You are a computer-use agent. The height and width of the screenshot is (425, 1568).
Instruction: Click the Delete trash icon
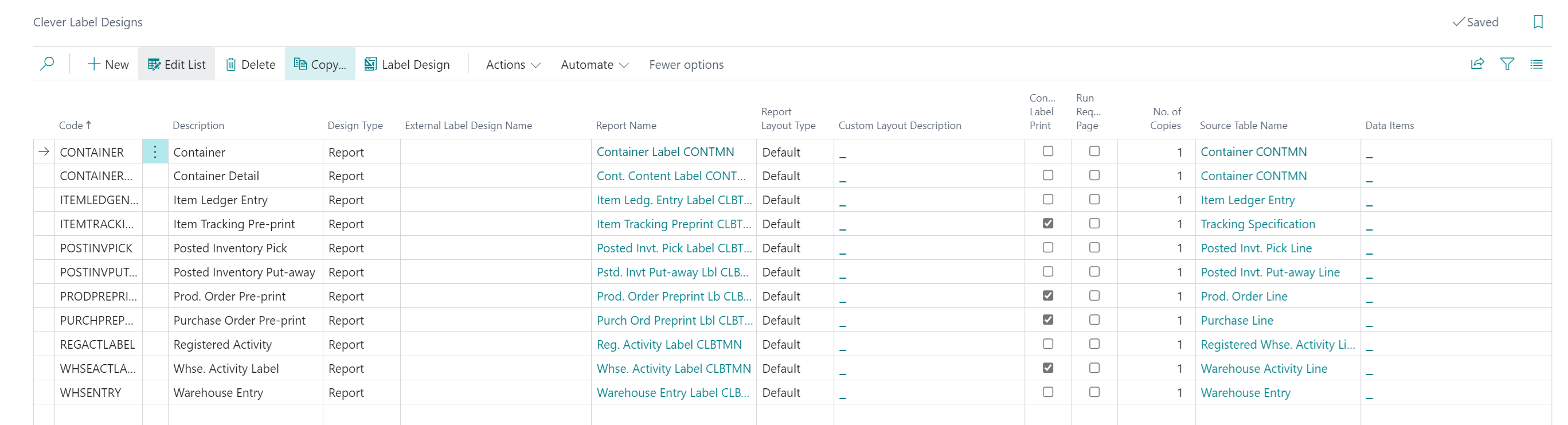click(x=230, y=65)
